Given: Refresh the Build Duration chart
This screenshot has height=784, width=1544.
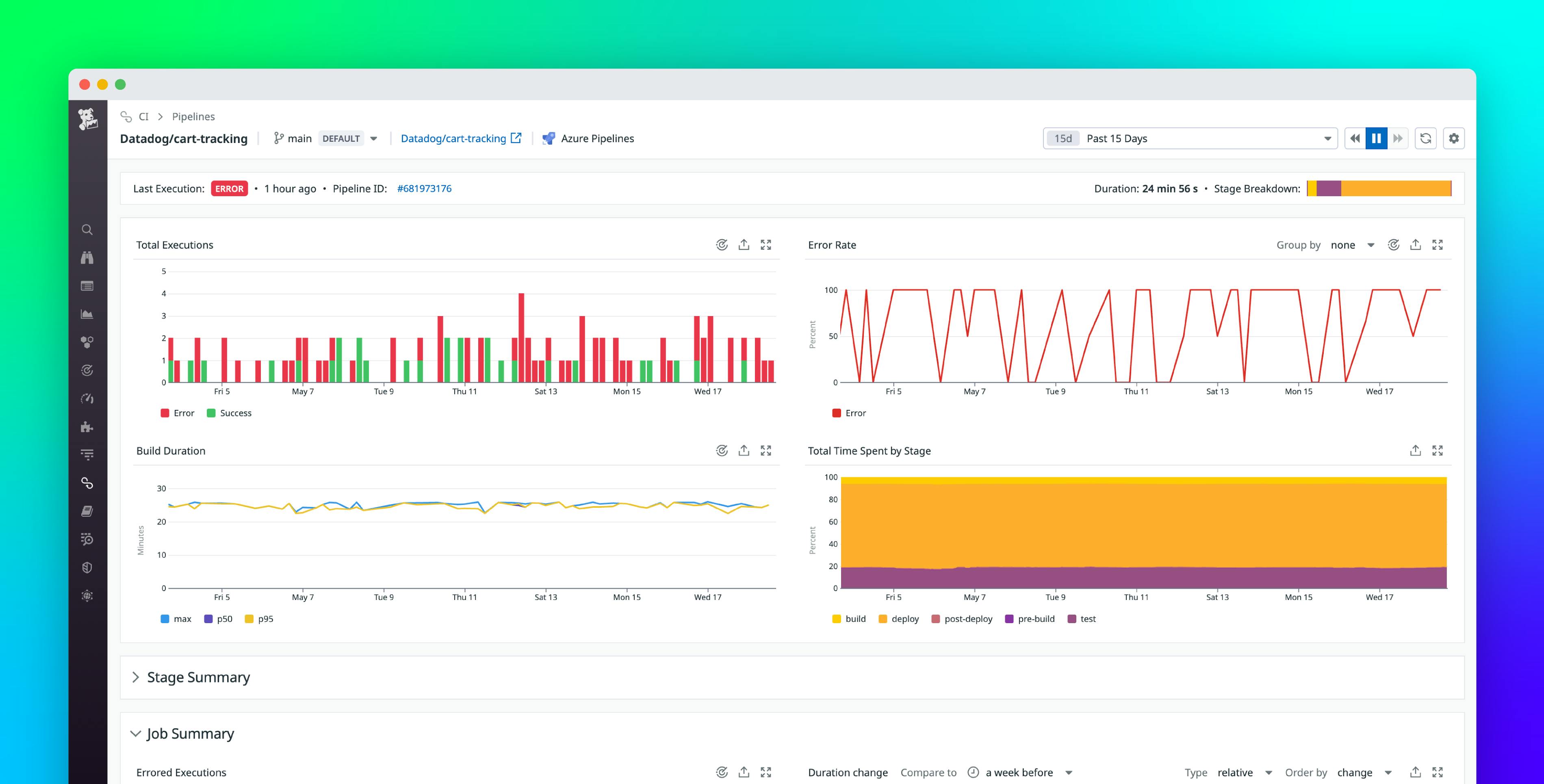Looking at the screenshot, I should click(722, 450).
